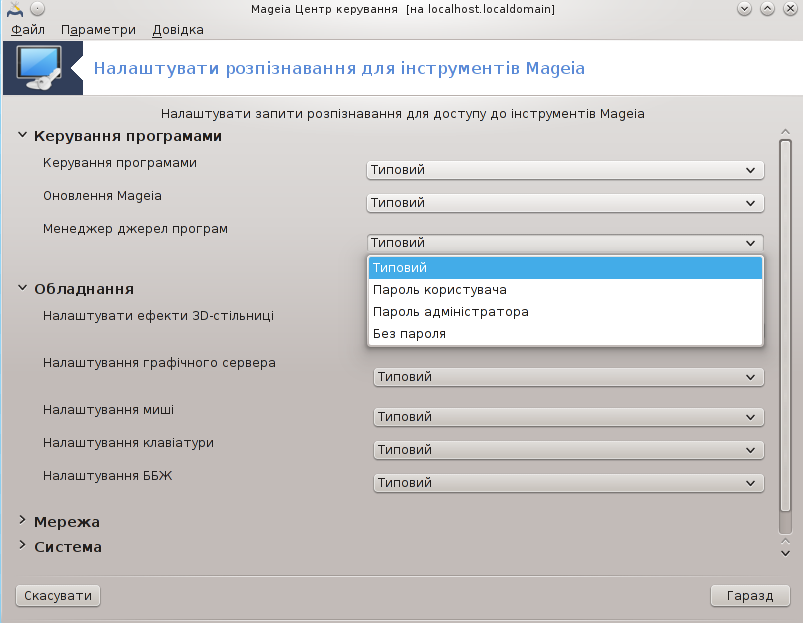Close the Mageia Control Center window

tap(790, 9)
